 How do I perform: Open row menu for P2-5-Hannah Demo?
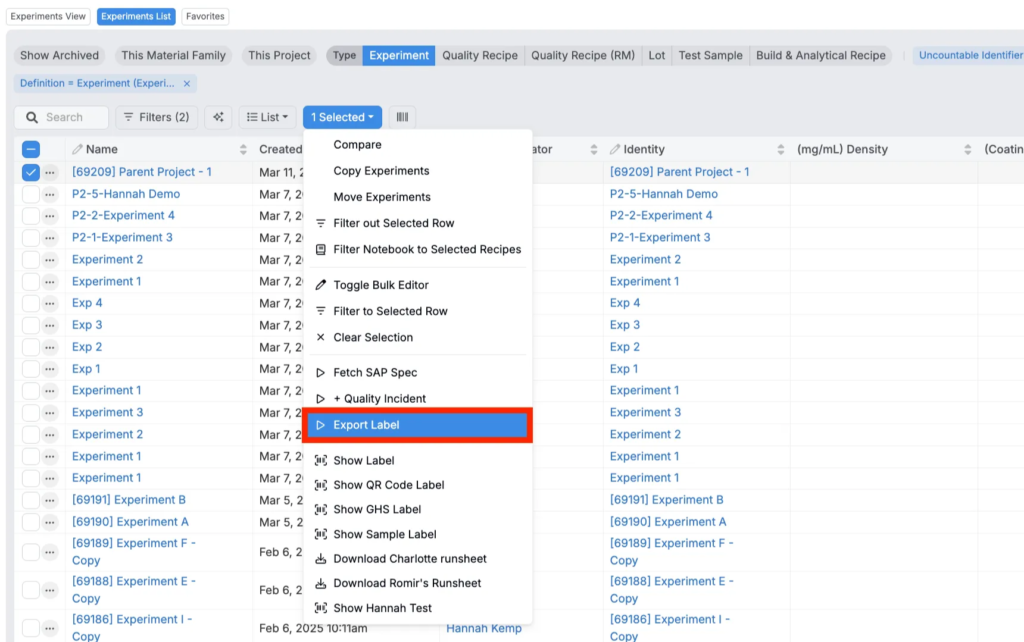pyautogui.click(x=50, y=195)
